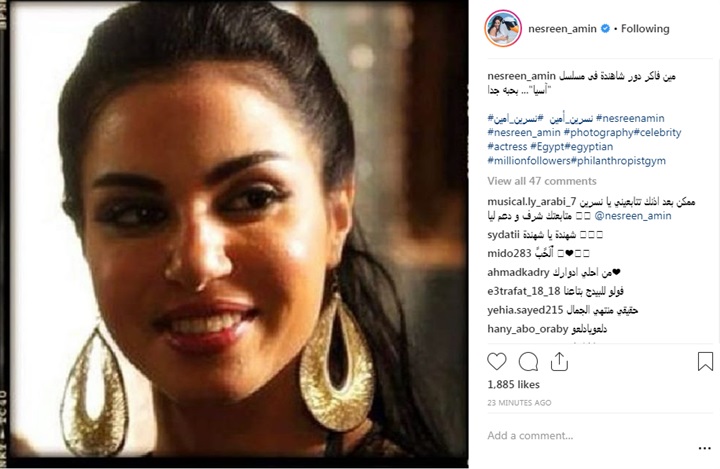Share the post using the share icon

[559, 362]
